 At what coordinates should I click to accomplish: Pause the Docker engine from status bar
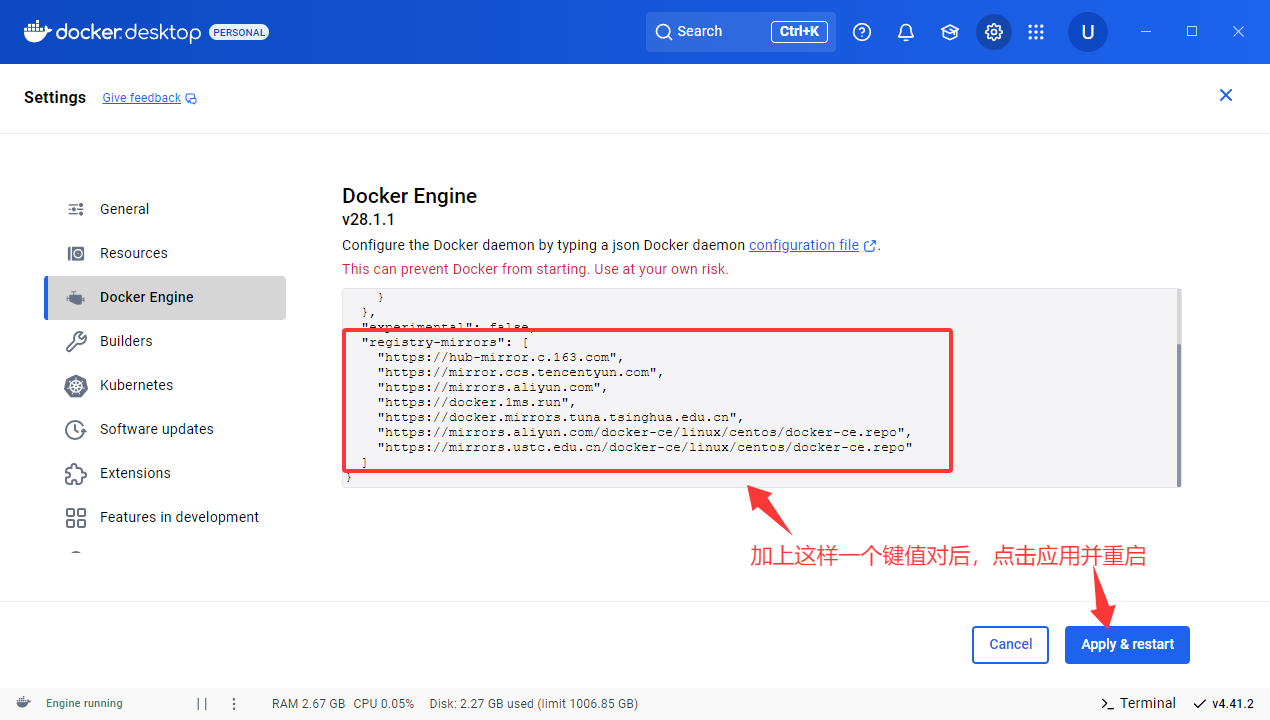(202, 703)
